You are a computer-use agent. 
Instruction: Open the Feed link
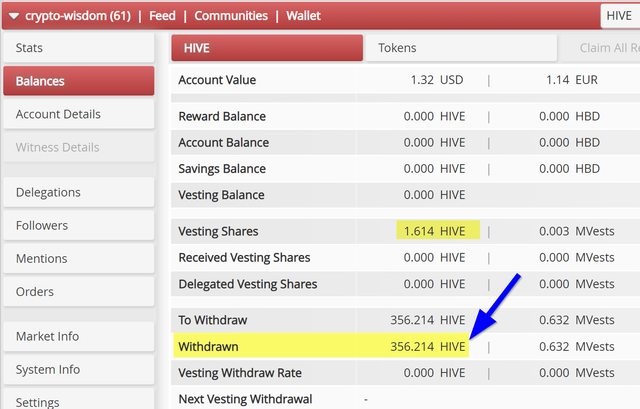[x=162, y=16]
